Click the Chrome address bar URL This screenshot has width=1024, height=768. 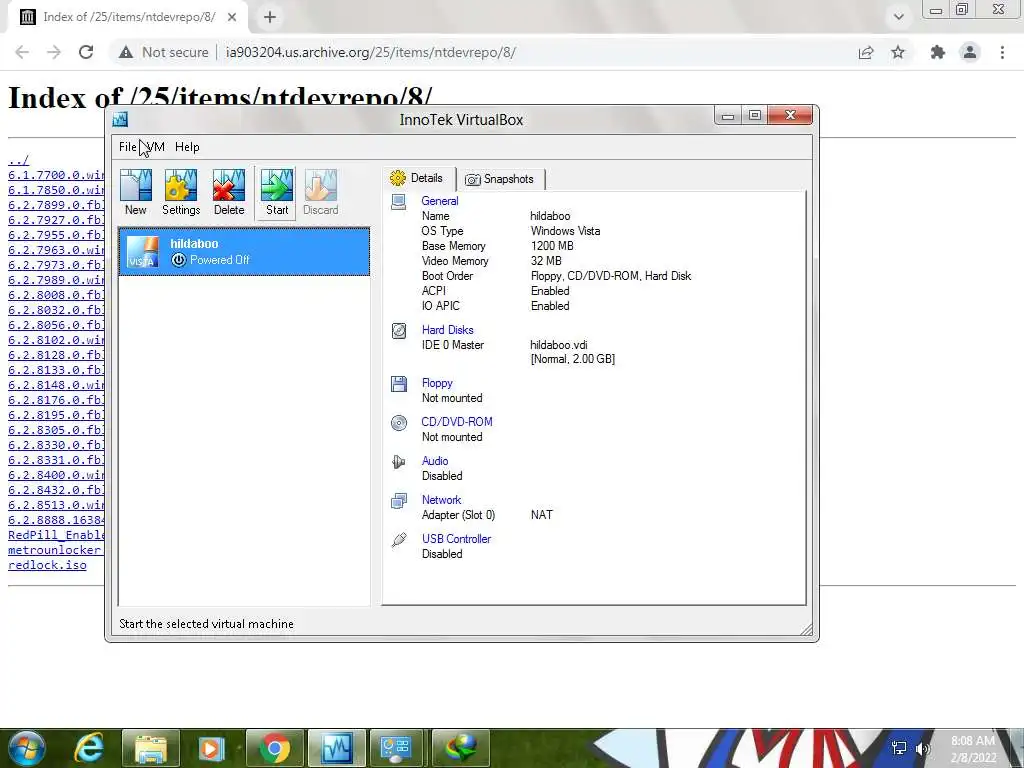370,52
